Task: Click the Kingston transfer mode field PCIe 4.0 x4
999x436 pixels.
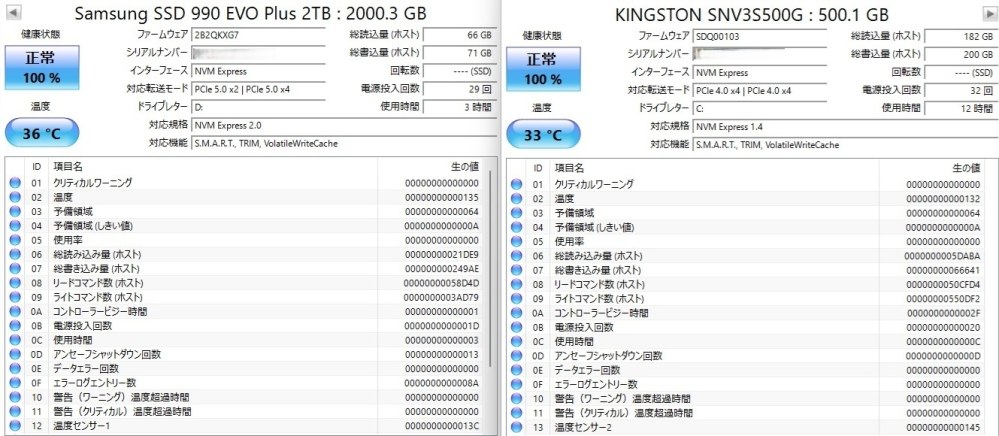Action: [759, 91]
